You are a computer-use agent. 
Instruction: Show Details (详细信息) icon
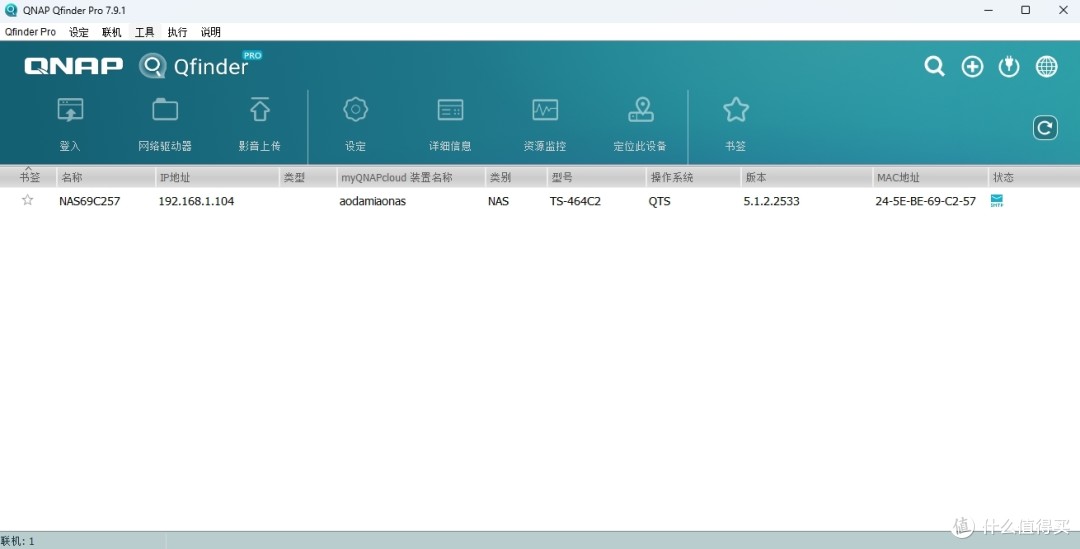tap(450, 110)
